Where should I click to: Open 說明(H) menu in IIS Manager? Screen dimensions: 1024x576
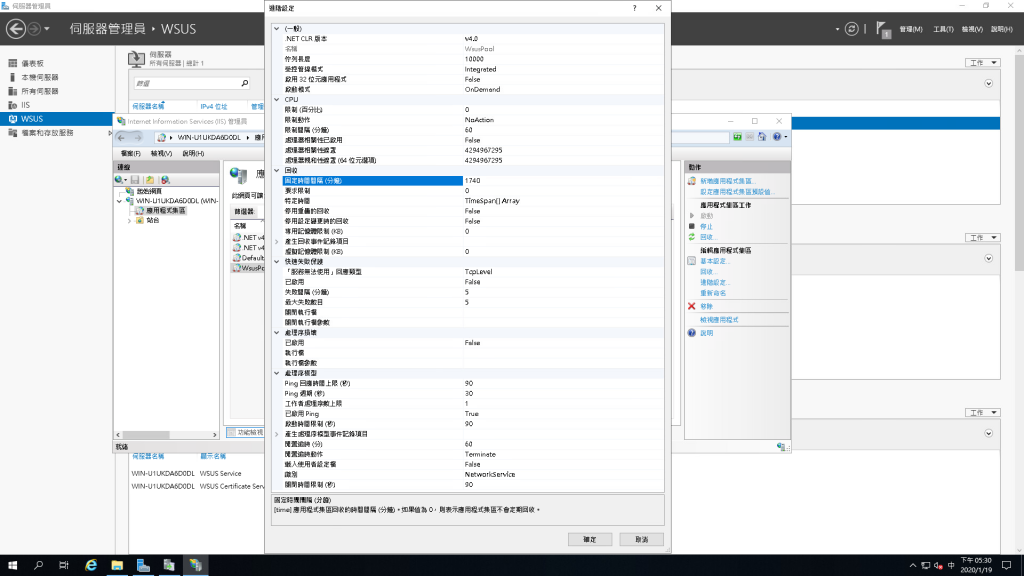coord(193,153)
